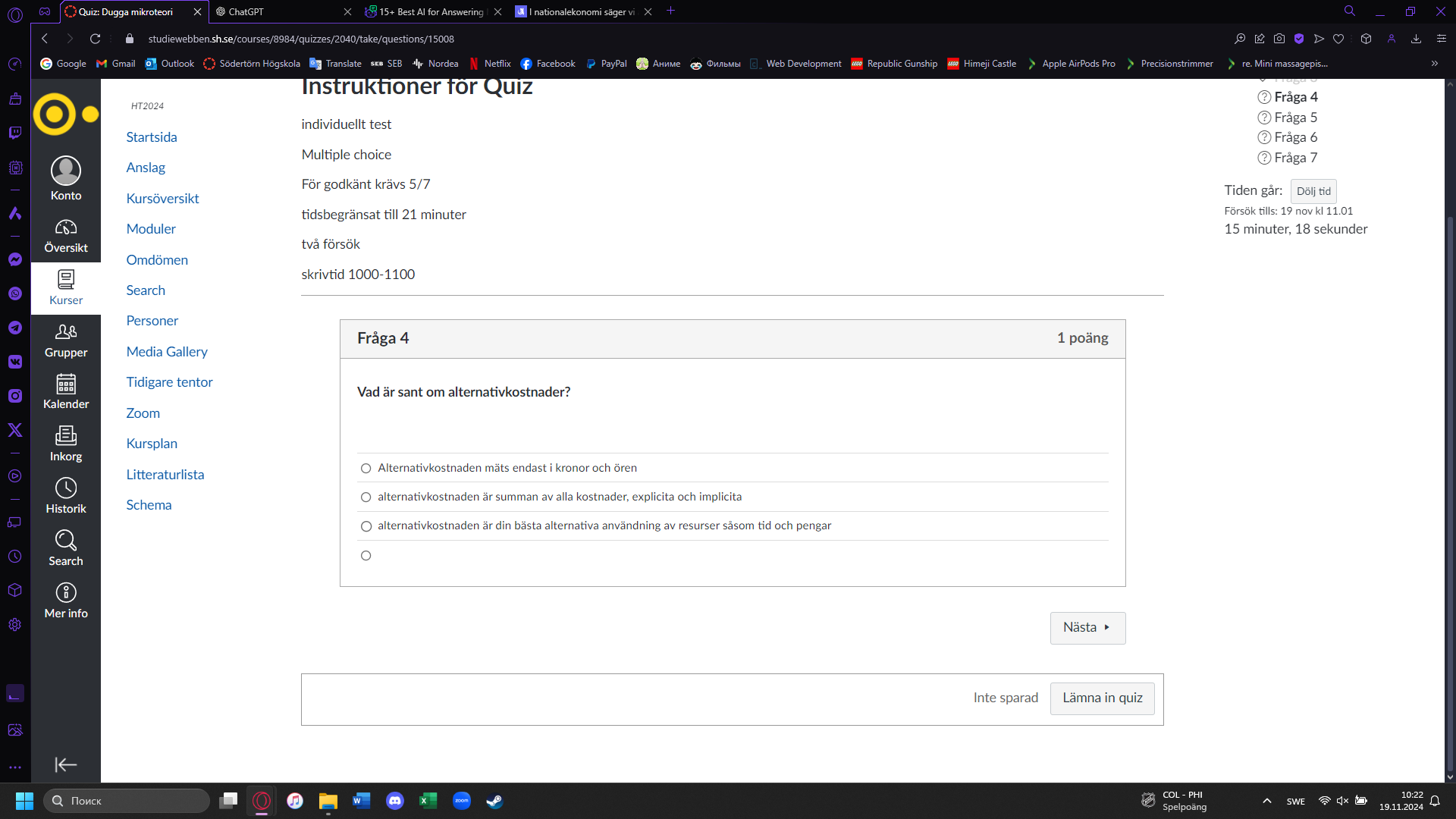
Task: Select radio button for alternativkostnaden är summan
Action: tap(366, 497)
